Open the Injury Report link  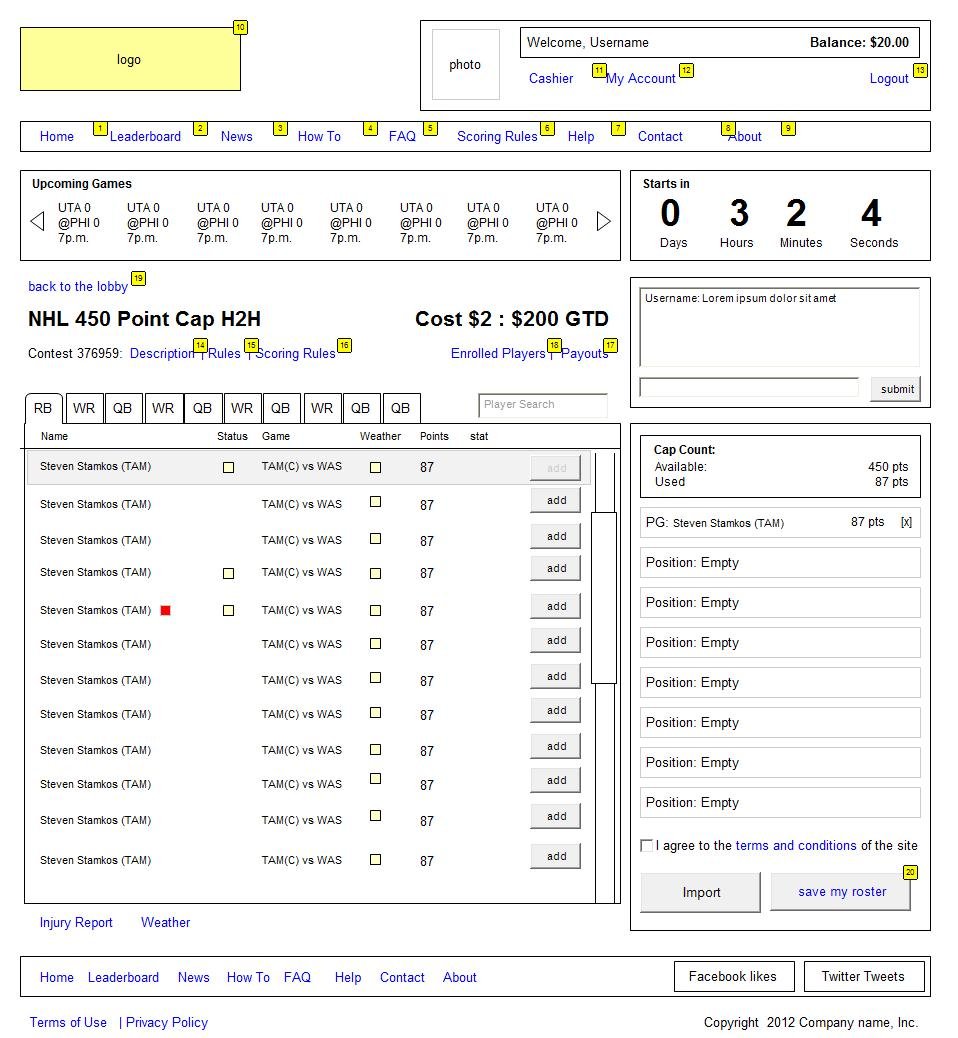(76, 922)
